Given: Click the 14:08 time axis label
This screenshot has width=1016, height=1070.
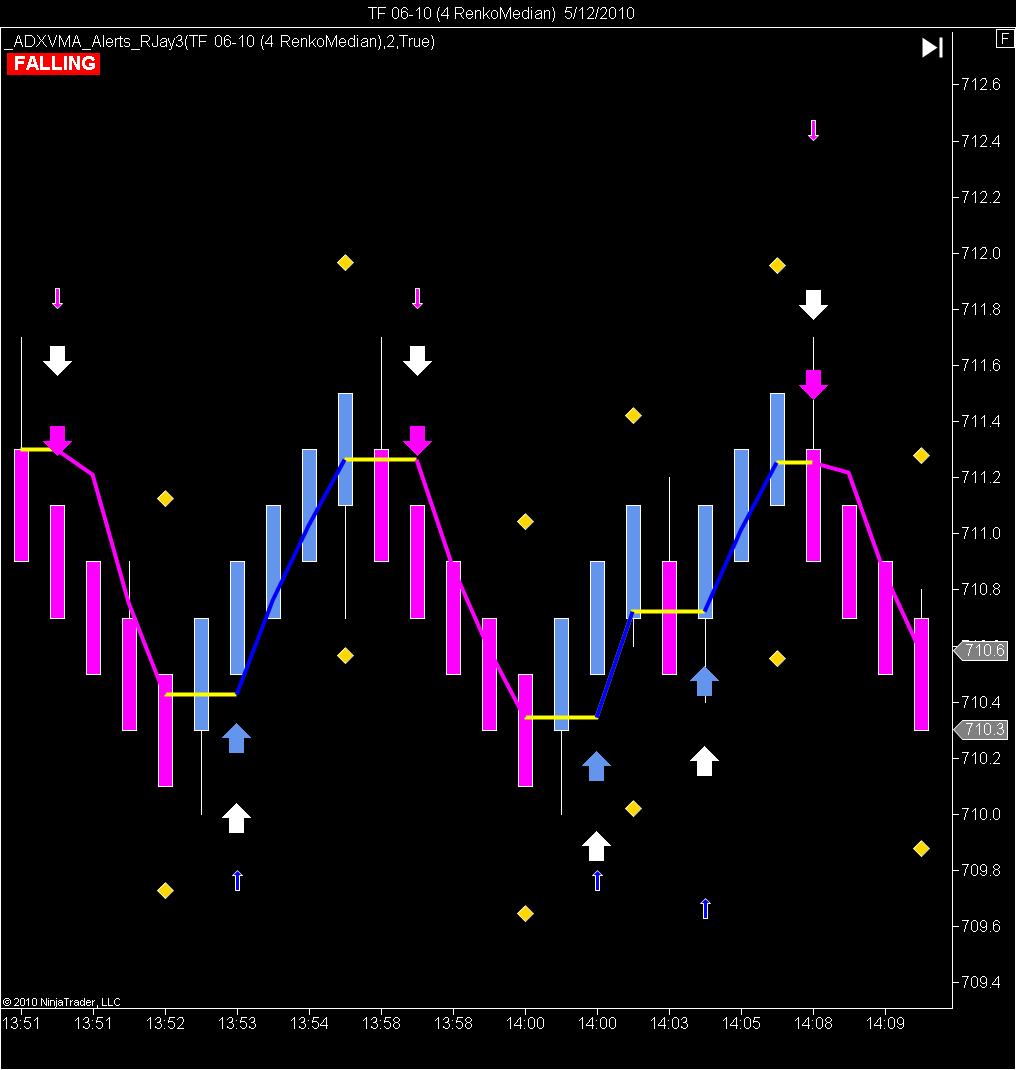Looking at the screenshot, I should 813,1024.
